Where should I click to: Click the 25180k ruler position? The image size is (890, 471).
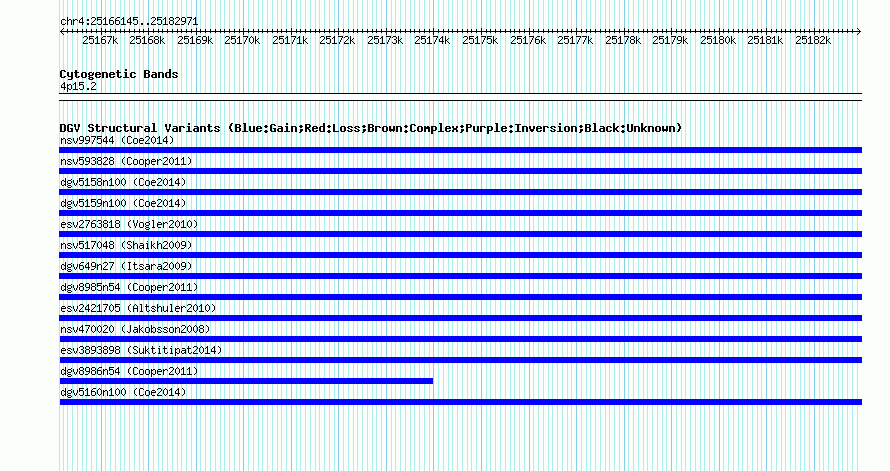point(718,40)
